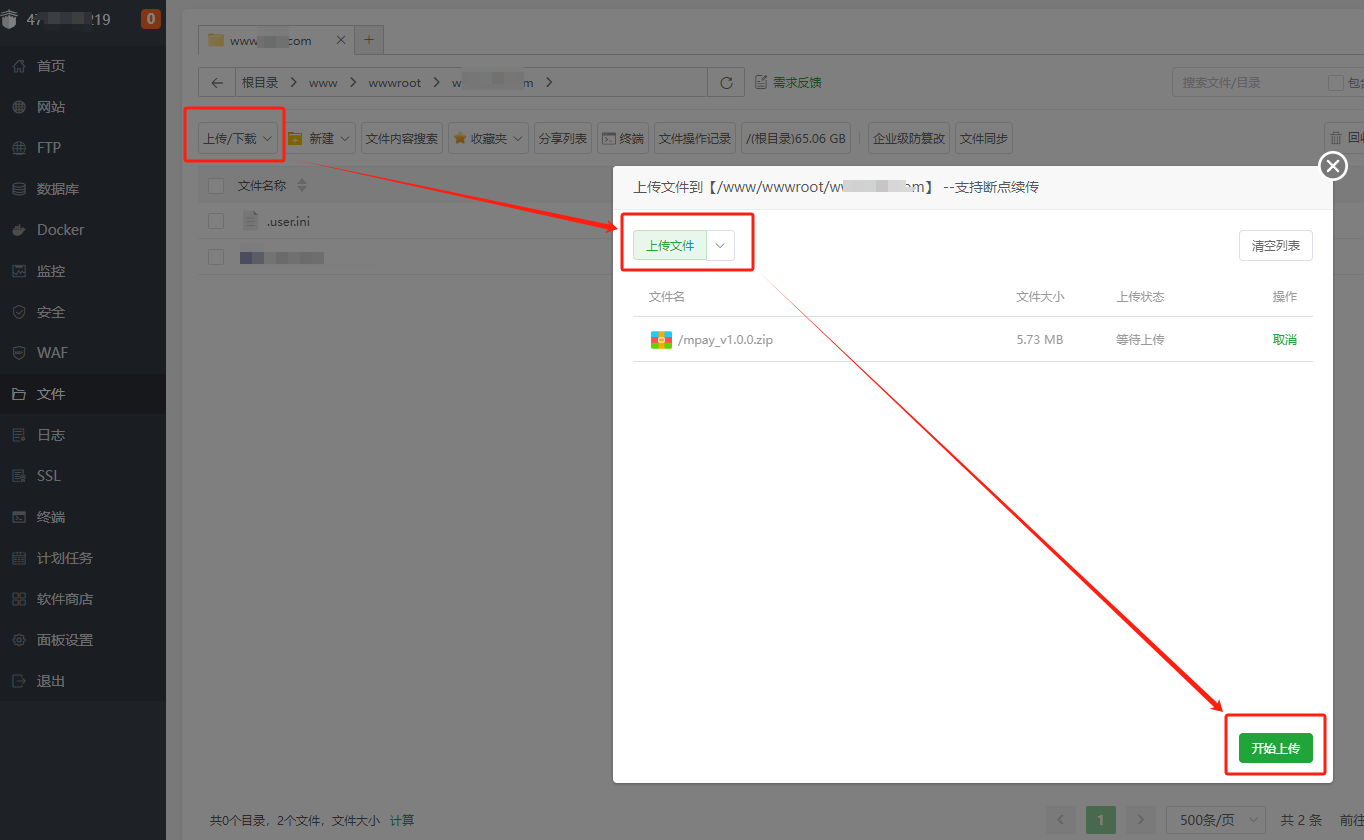Expand the Upload/Download dropdown
The width and height of the screenshot is (1364, 840).
237,139
